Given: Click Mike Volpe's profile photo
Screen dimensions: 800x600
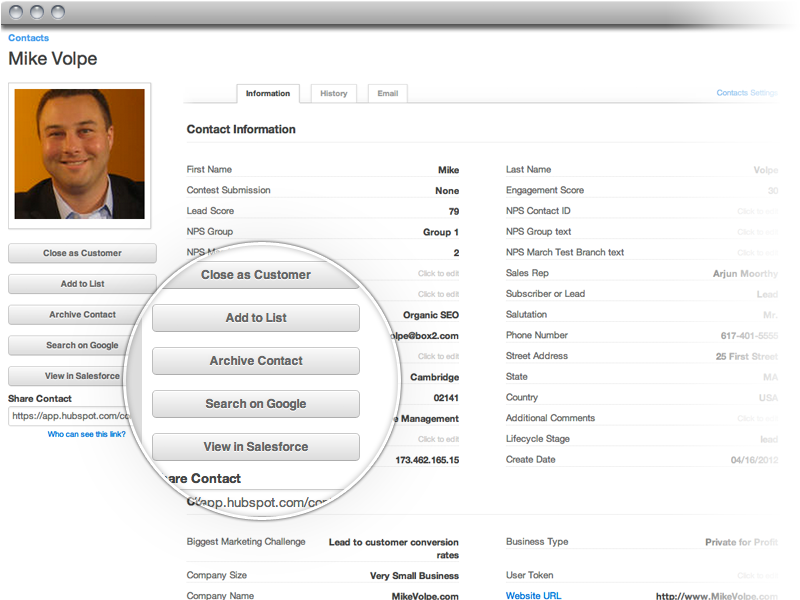Looking at the screenshot, I should (x=79, y=153).
